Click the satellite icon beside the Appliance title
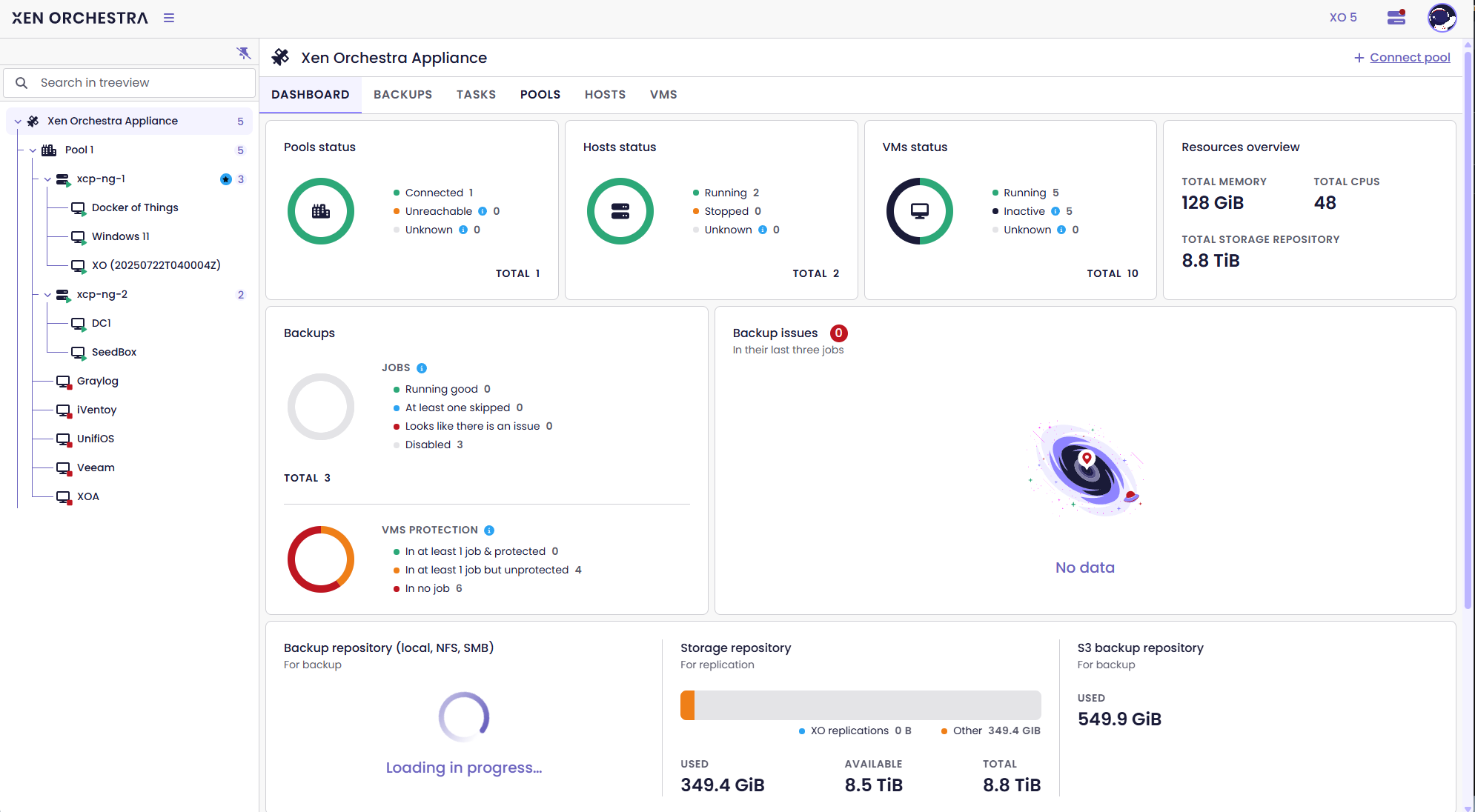Screen dimensions: 1475x812 (x=280, y=57)
